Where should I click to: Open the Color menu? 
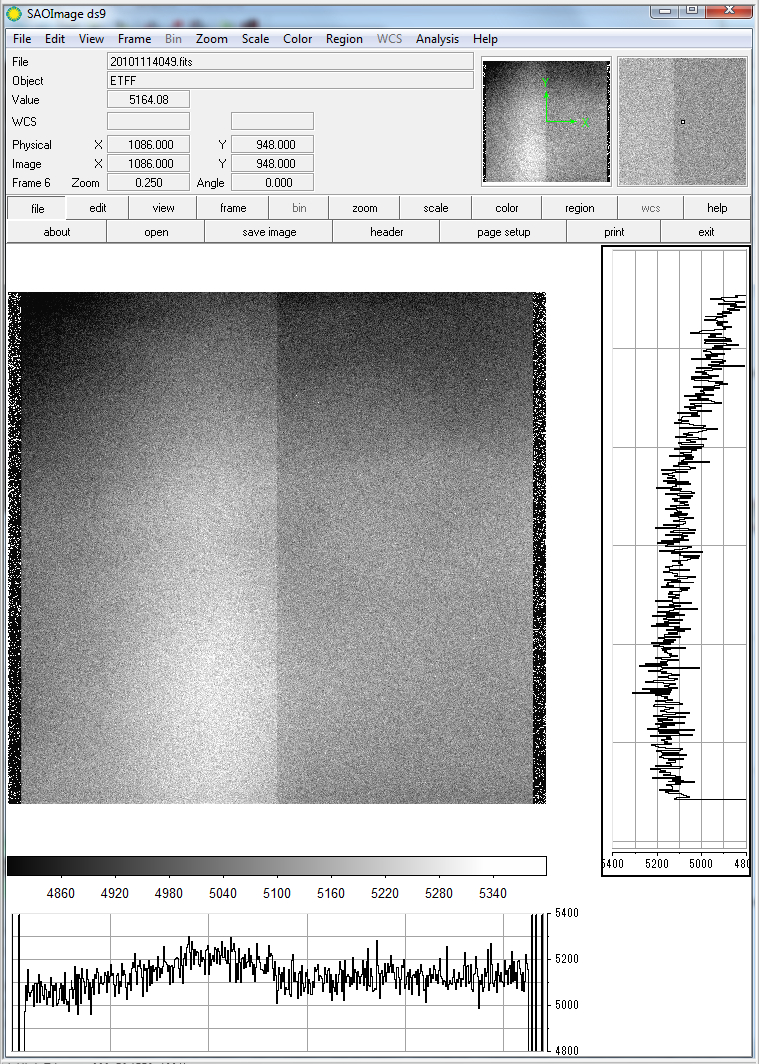pos(298,39)
